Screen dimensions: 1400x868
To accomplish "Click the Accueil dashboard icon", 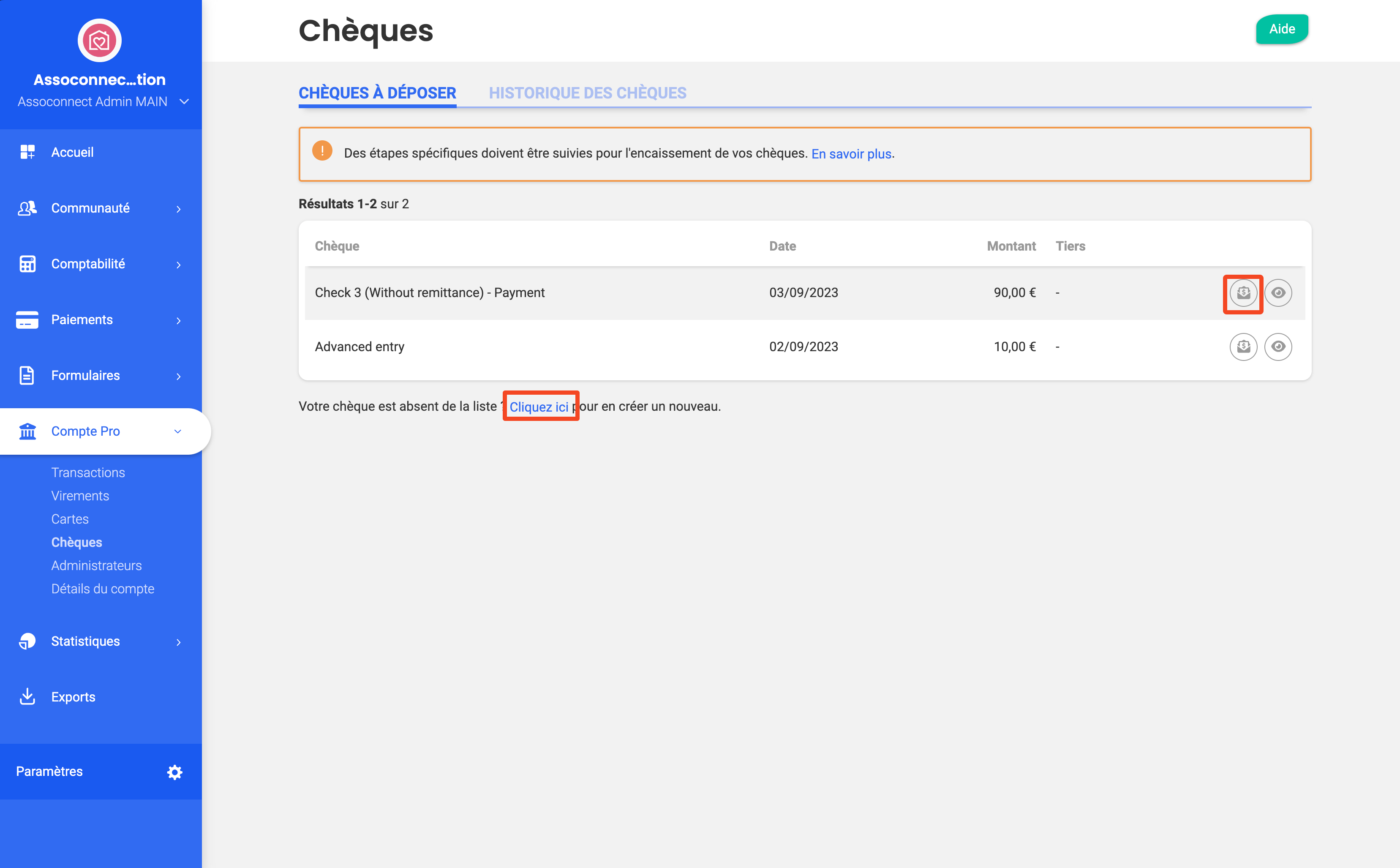I will pyautogui.click(x=27, y=152).
